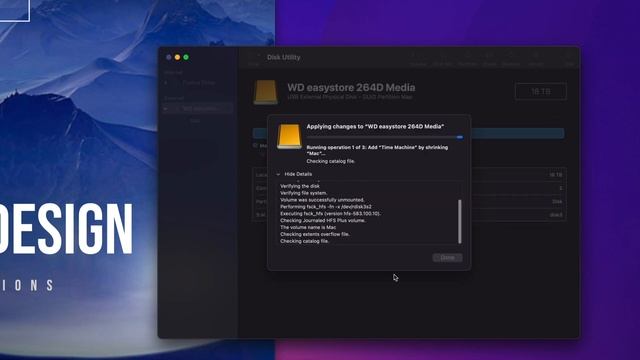Click the Info toolbar icon
The width and height of the screenshot is (640, 360).
coord(569,60)
